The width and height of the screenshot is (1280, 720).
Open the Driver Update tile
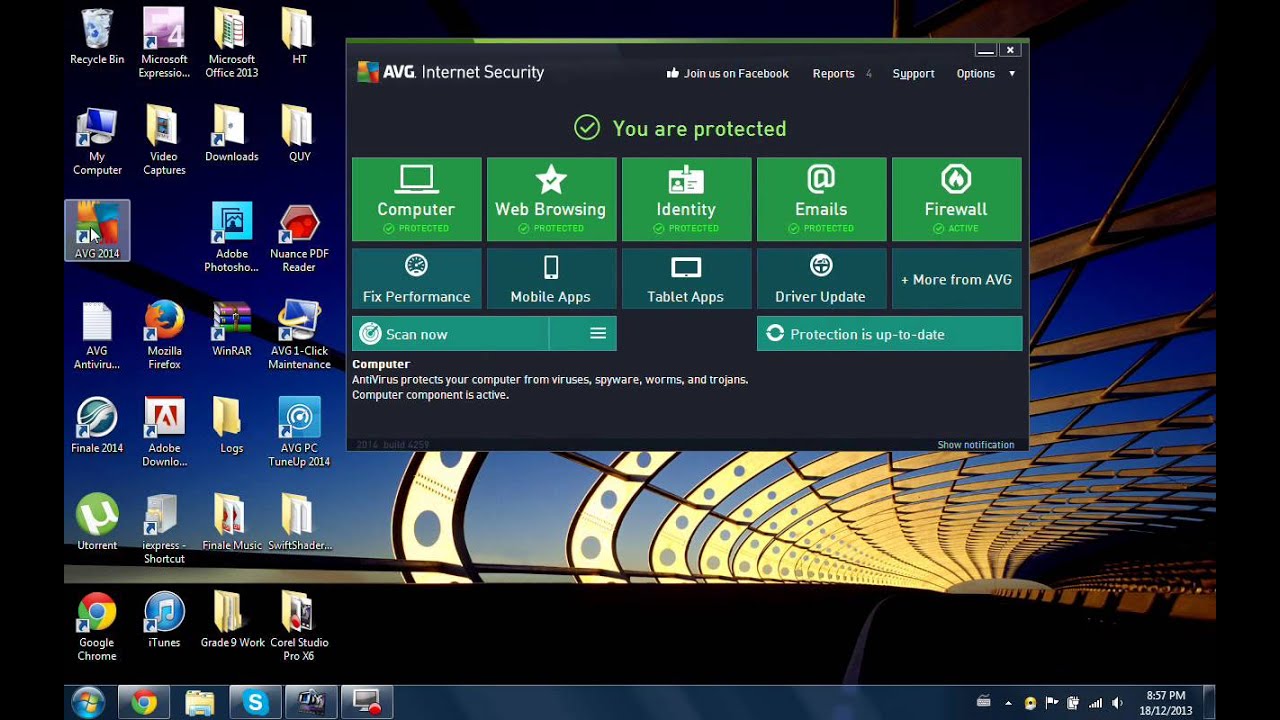click(821, 278)
